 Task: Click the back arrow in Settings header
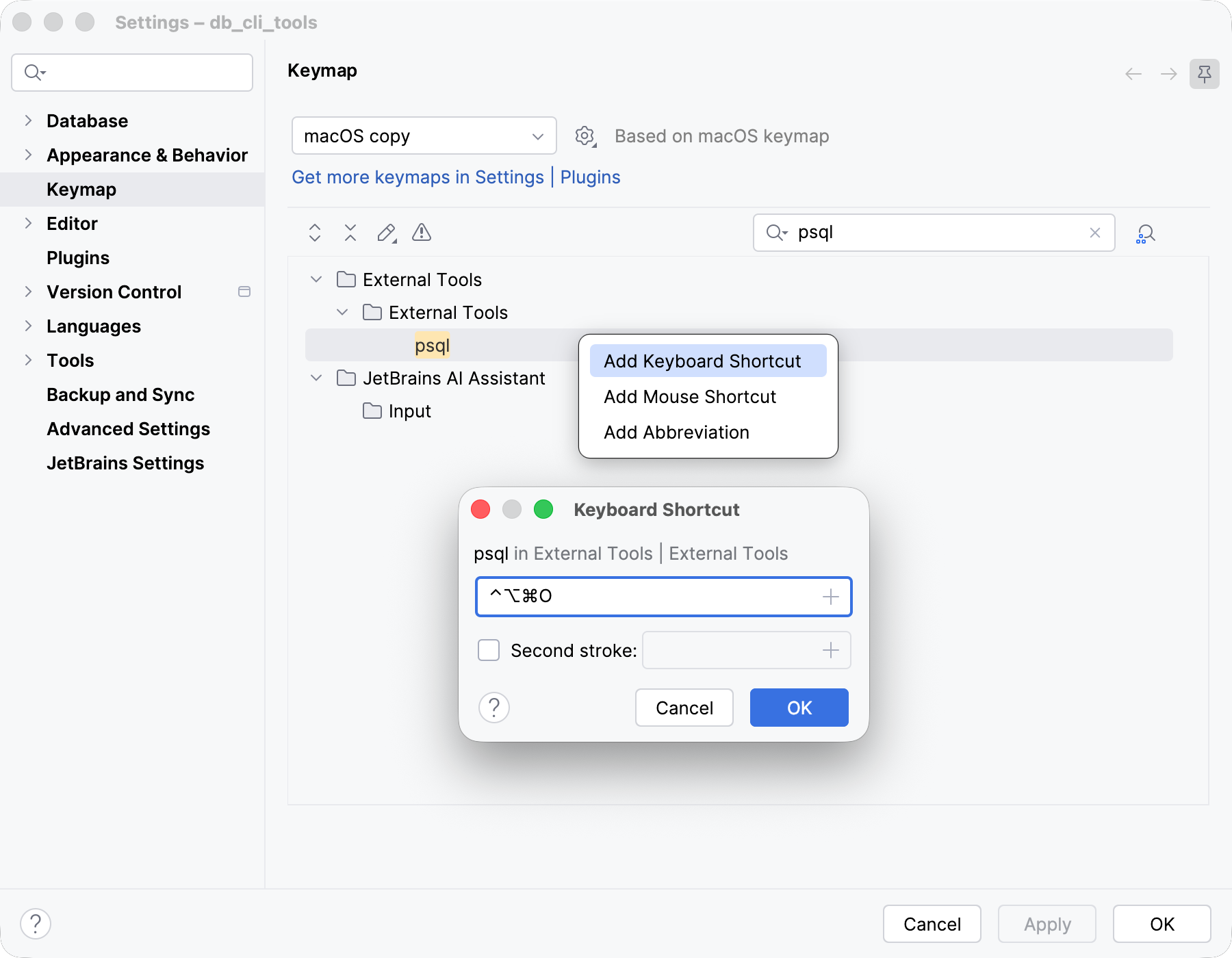point(1133,74)
